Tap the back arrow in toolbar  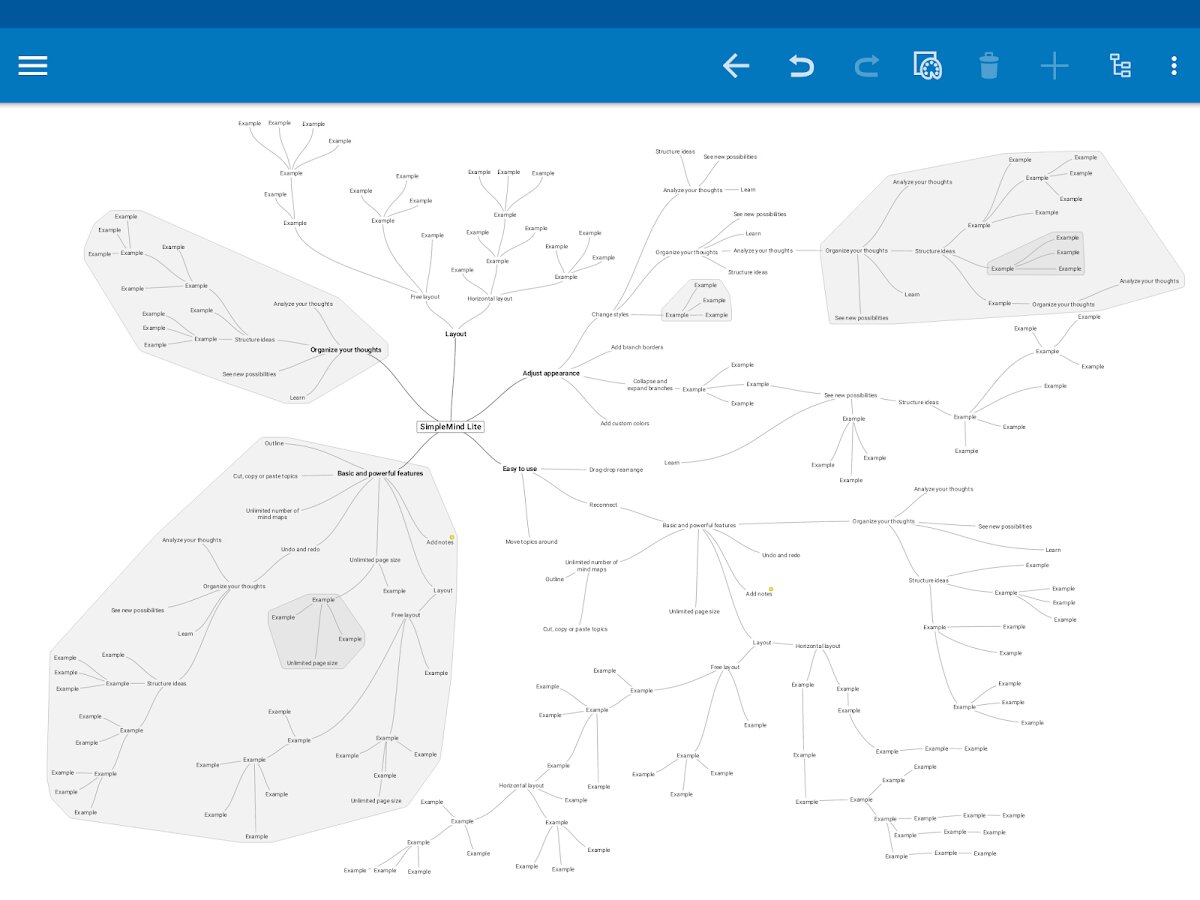tap(736, 66)
